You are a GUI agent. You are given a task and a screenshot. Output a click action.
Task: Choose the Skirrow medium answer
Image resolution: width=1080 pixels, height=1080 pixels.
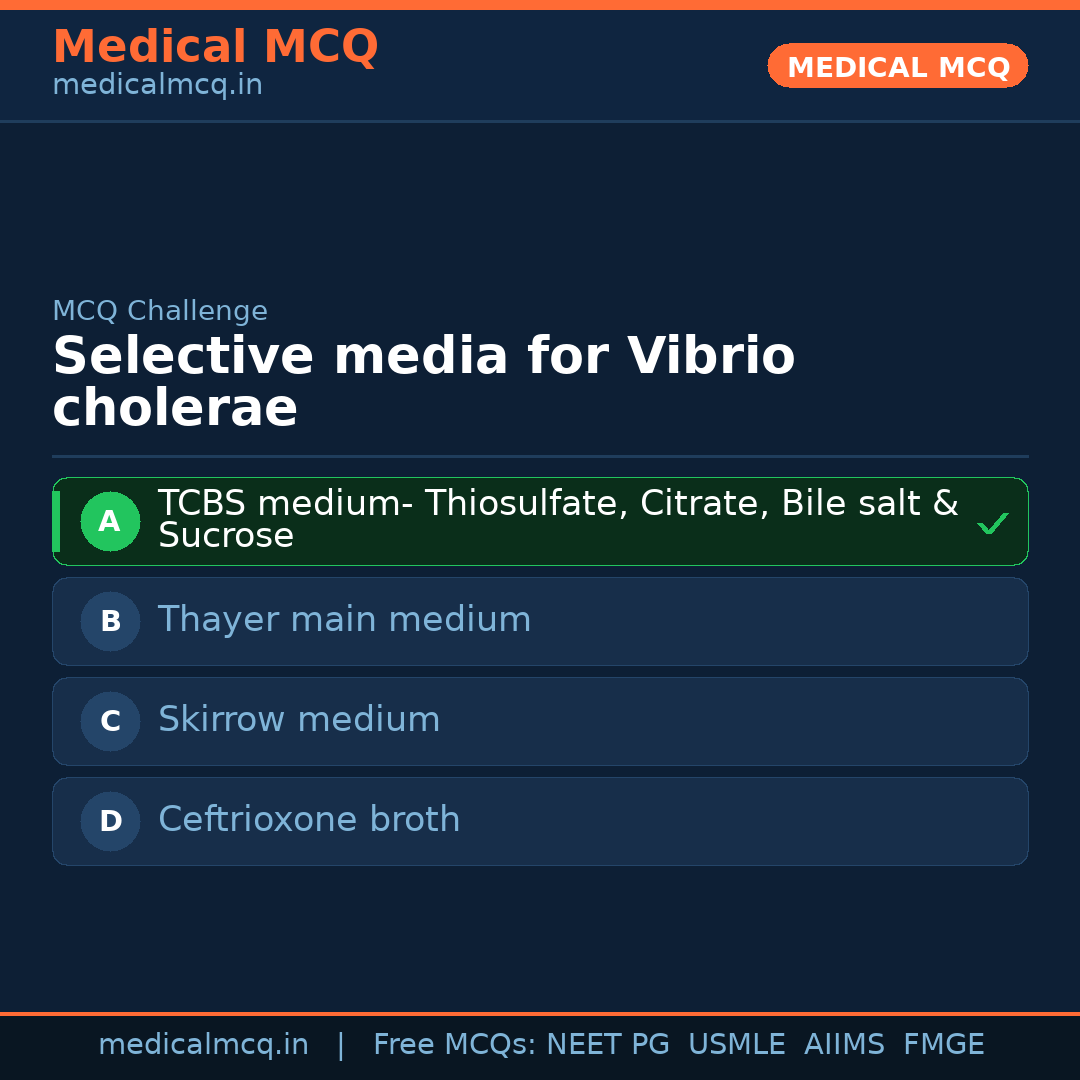299,720
